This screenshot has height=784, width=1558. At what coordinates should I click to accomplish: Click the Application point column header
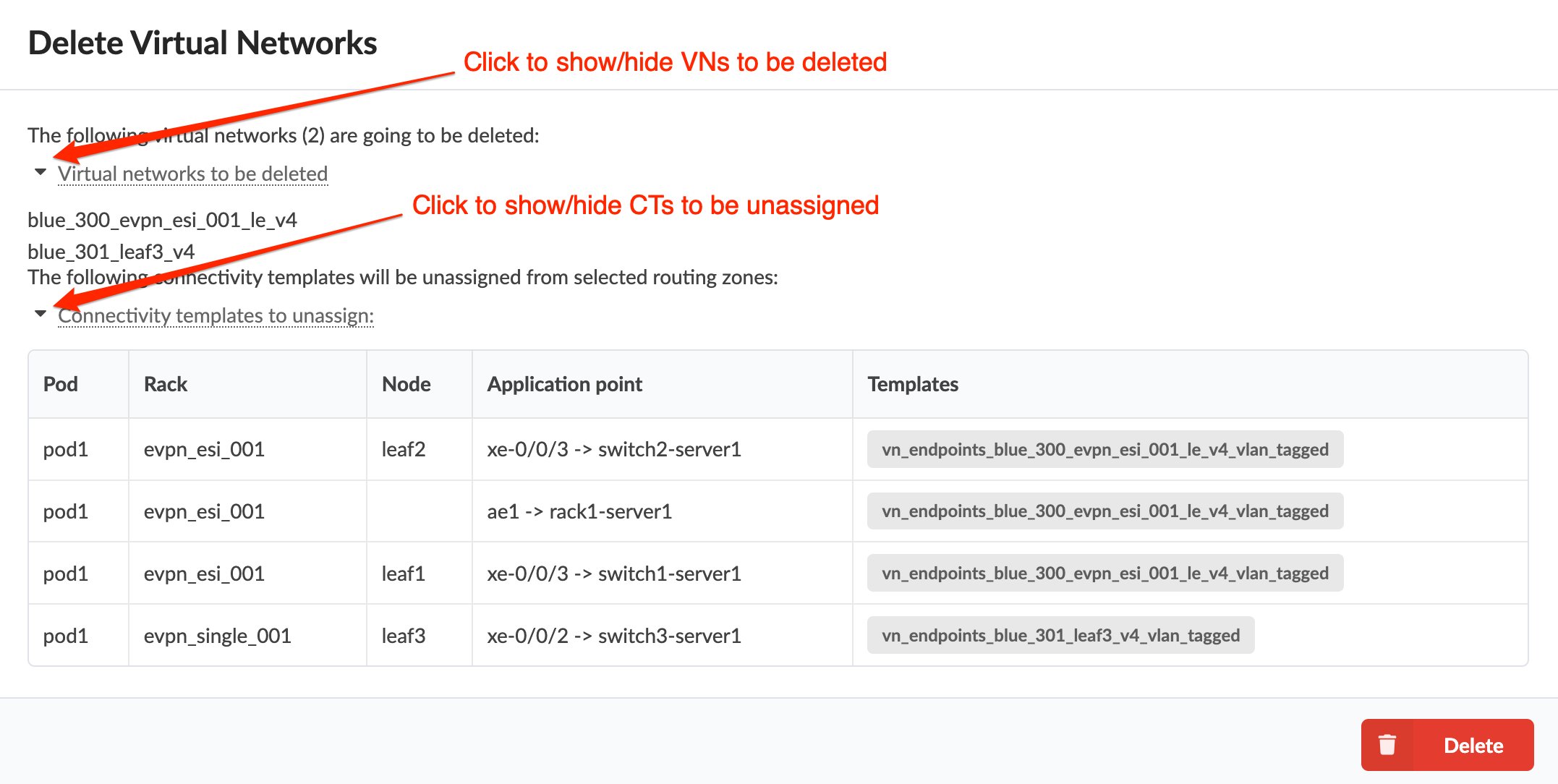(564, 383)
